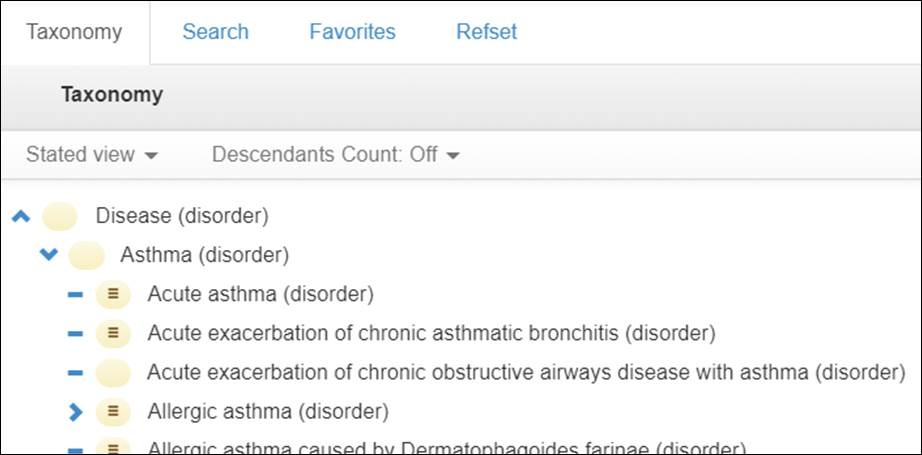Image resolution: width=922 pixels, height=455 pixels.
Task: Click the Disease (disorder) concept oval icon
Action: point(59,216)
